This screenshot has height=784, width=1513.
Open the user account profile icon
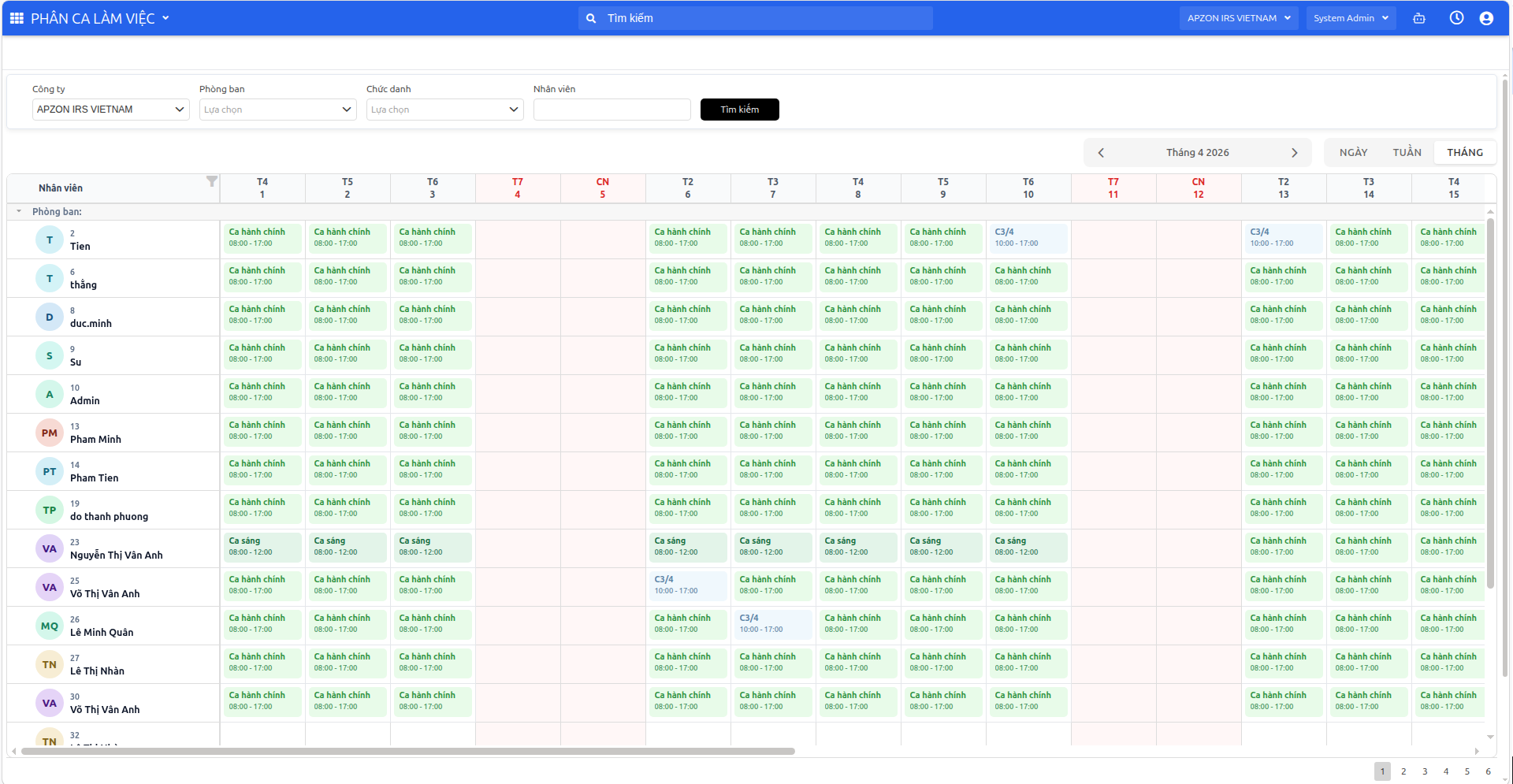(x=1486, y=18)
